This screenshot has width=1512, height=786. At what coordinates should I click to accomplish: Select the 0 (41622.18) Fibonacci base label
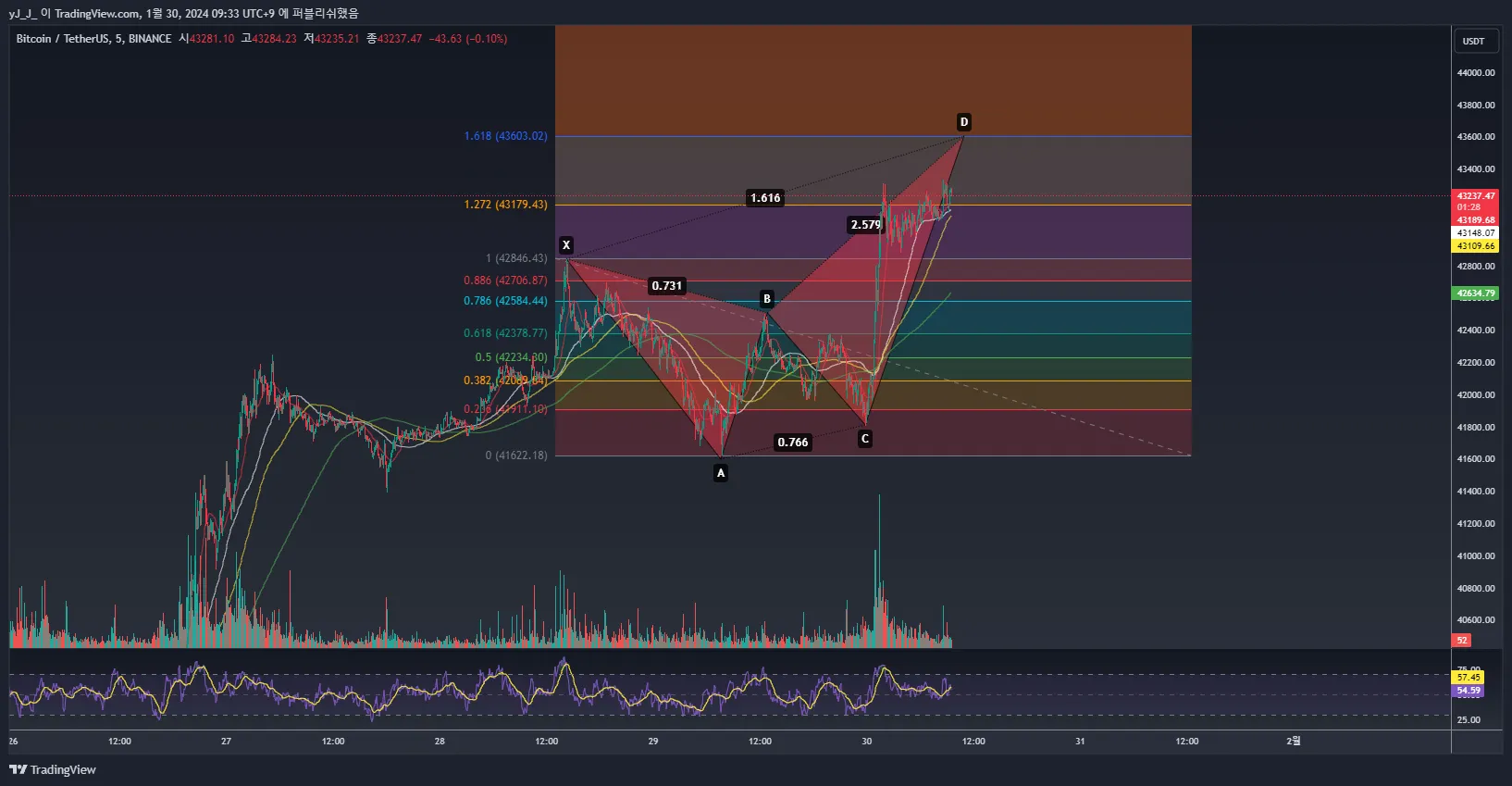pos(515,455)
